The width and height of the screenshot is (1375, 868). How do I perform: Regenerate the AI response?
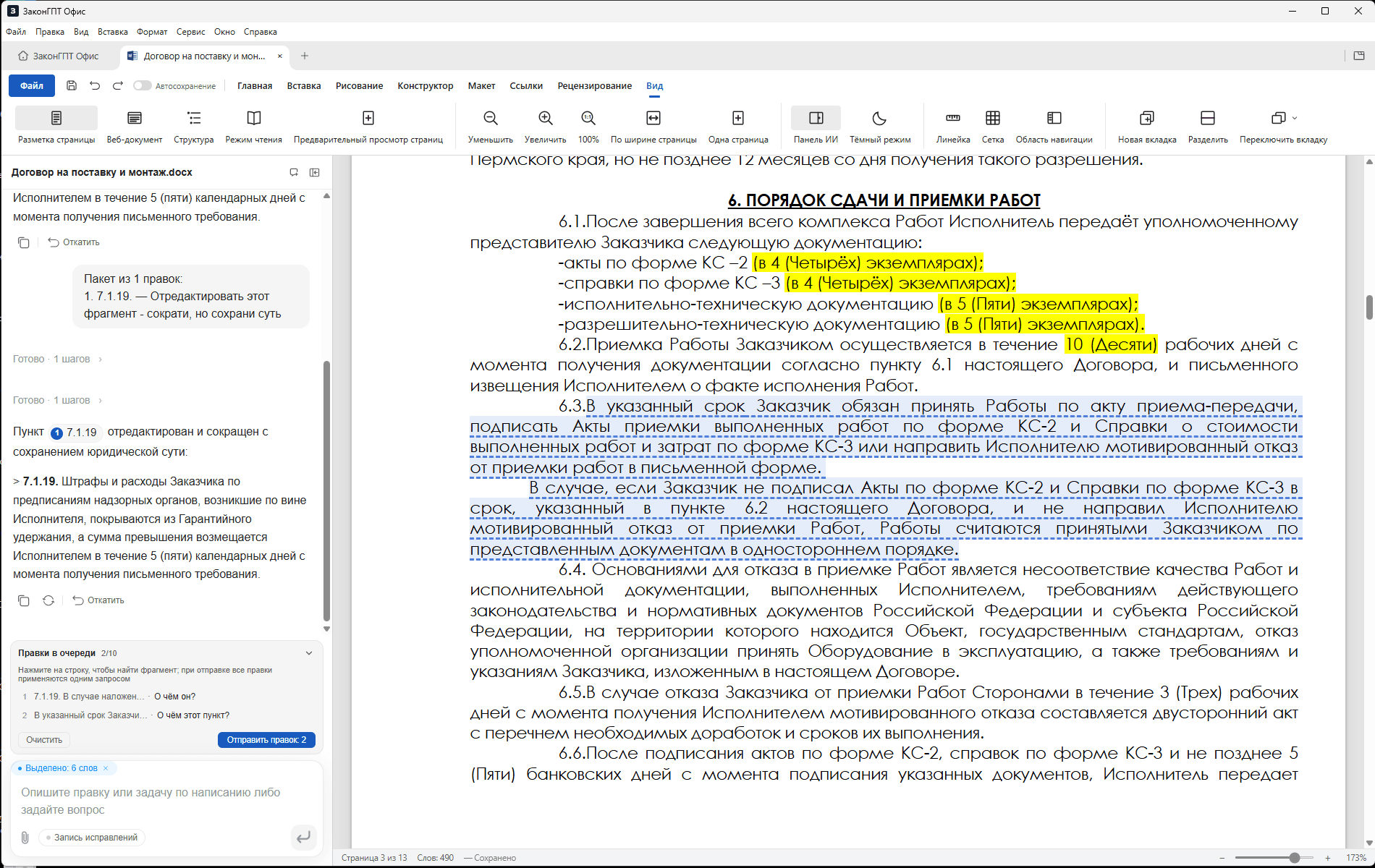48,600
